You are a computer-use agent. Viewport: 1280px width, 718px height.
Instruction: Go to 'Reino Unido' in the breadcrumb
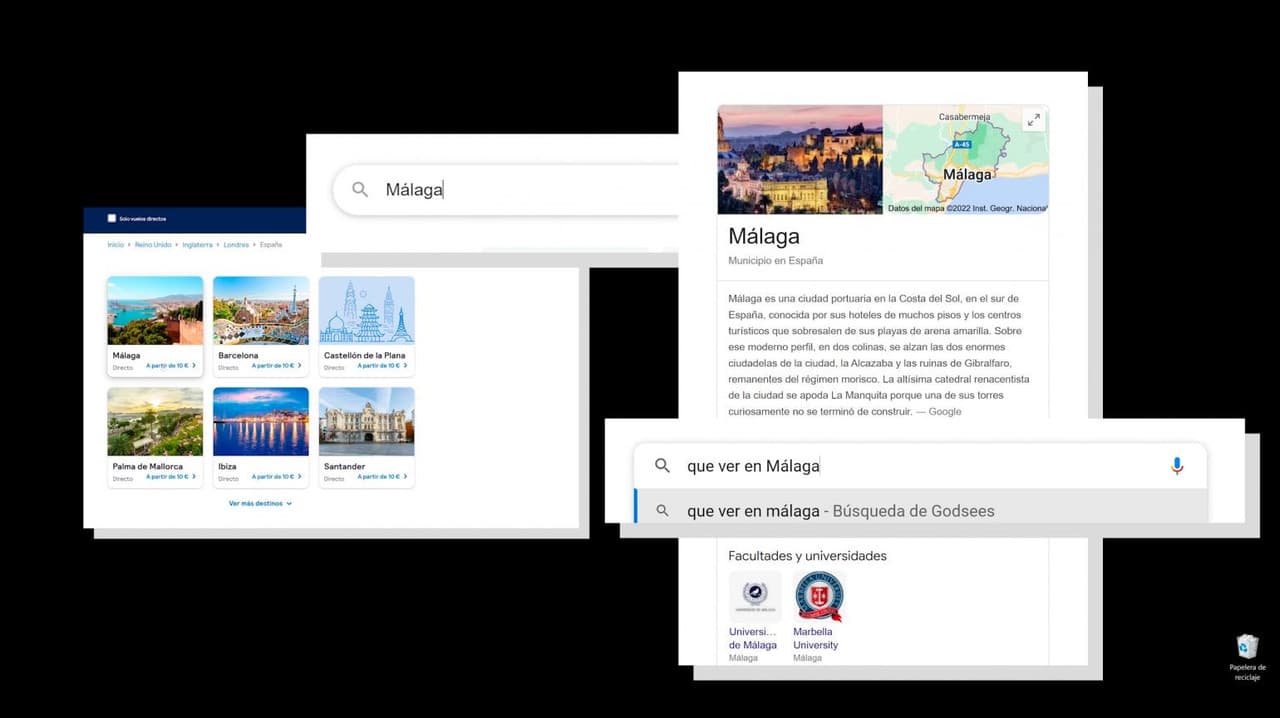pos(151,245)
